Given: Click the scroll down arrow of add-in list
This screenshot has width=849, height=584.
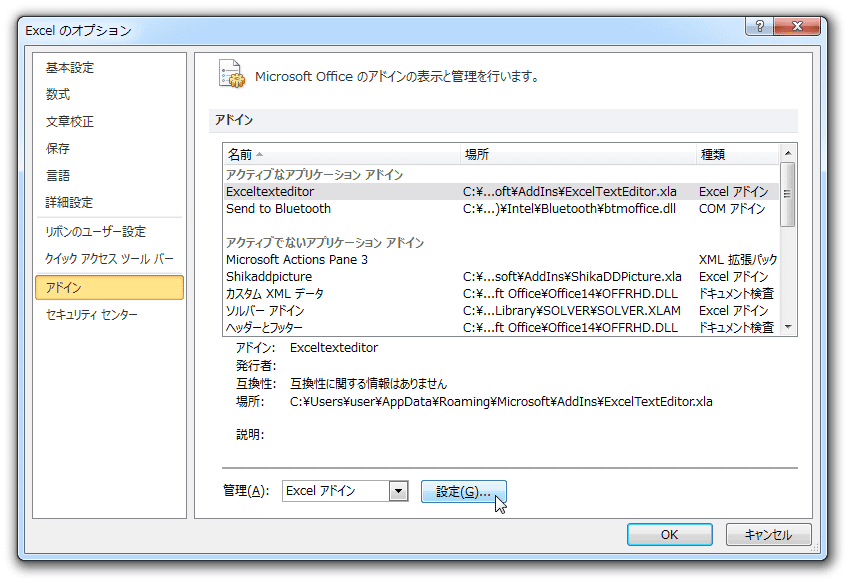Looking at the screenshot, I should pyautogui.click(x=788, y=326).
